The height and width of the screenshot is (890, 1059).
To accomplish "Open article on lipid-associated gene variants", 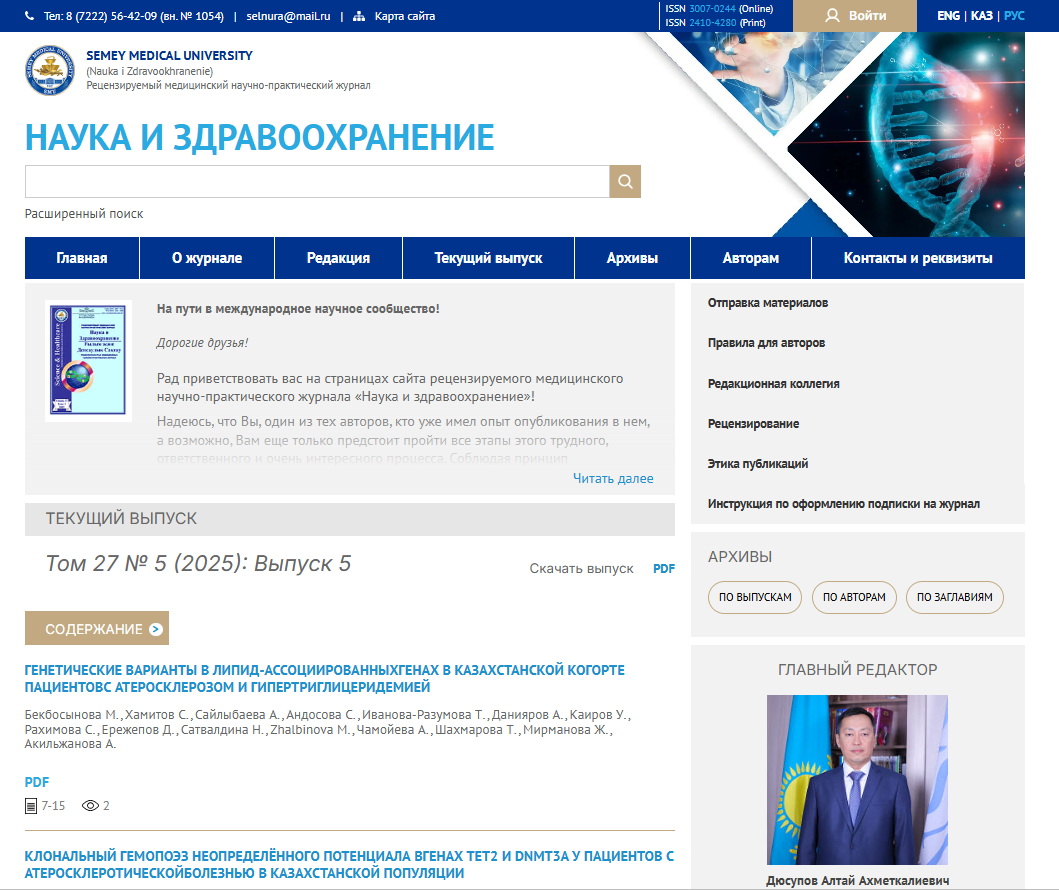I will pos(324,679).
